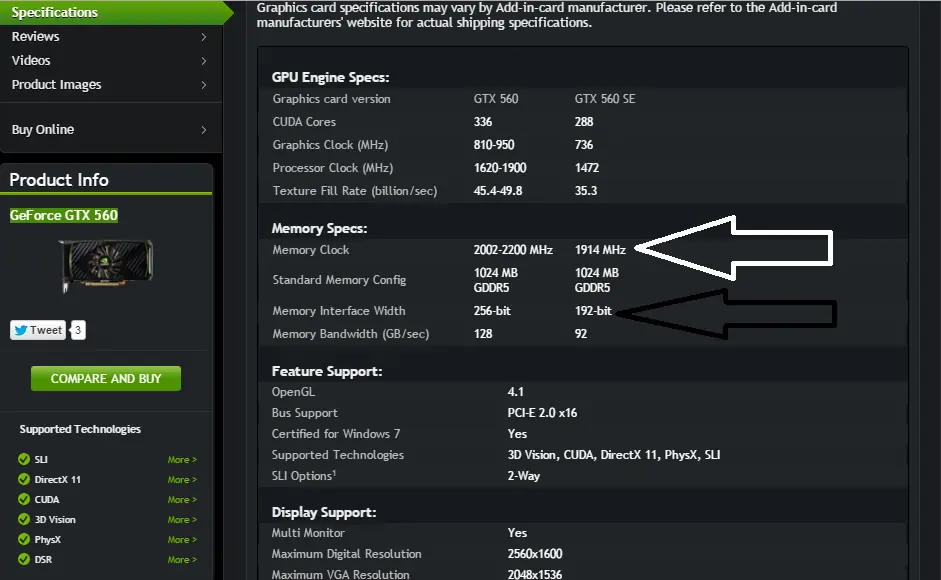941x580 pixels.
Task: Open the GTX 560 graphics card thumbnail
Action: coord(106,264)
